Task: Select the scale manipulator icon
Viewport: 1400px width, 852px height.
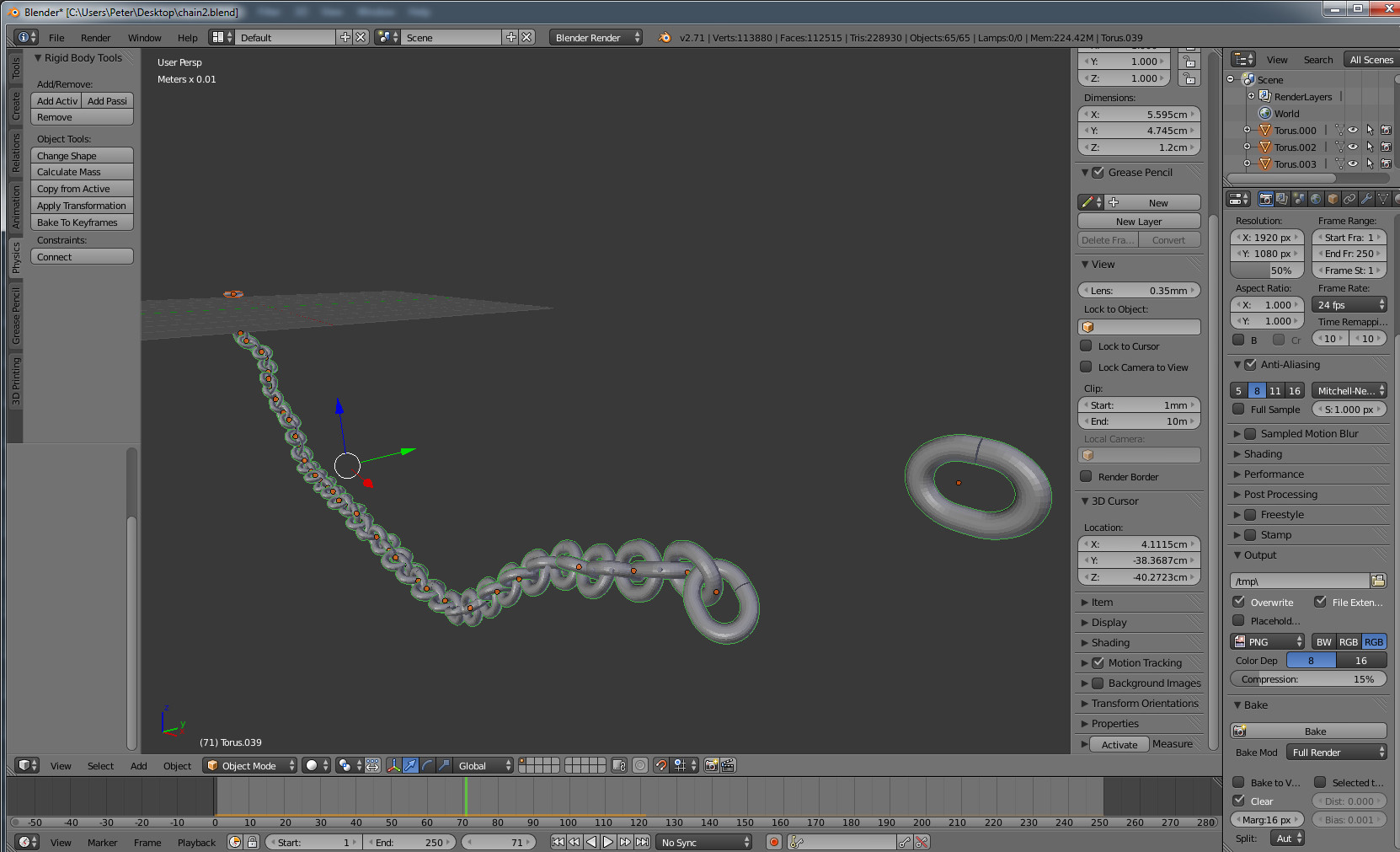Action: pyautogui.click(x=444, y=765)
